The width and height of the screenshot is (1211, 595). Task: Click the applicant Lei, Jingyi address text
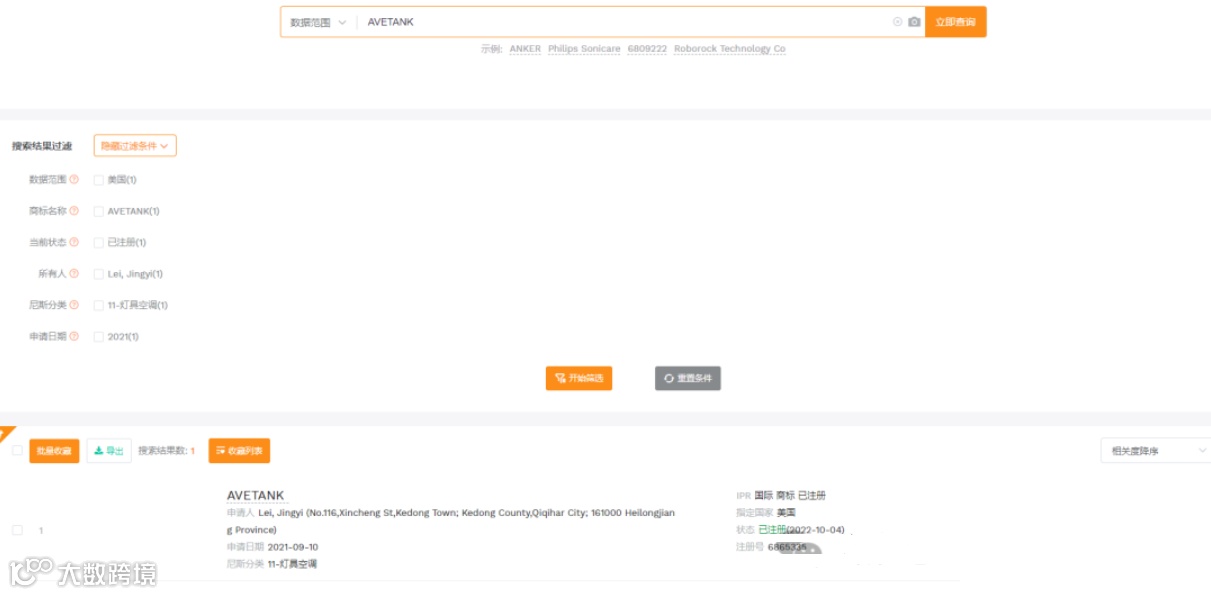point(450,521)
